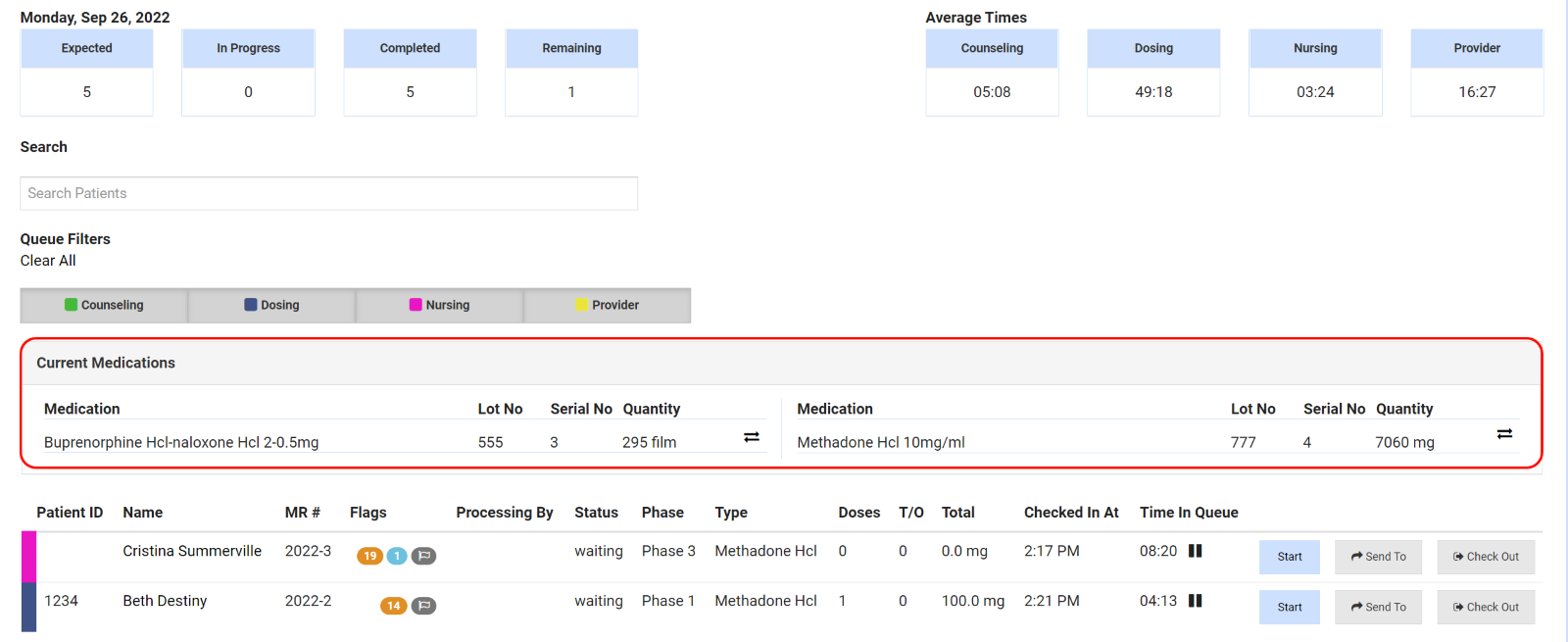
Task: Start Cristina Summerville's session
Action: (x=1290, y=557)
